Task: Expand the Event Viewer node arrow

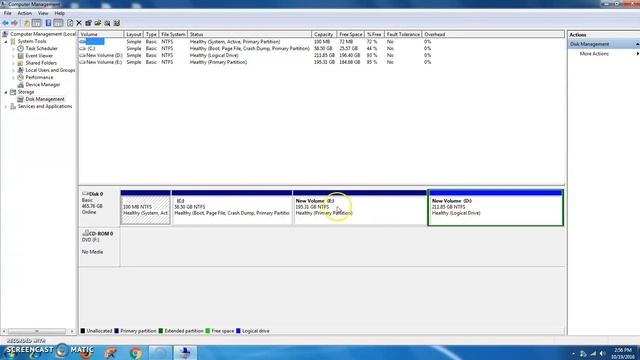Action: coord(13,56)
